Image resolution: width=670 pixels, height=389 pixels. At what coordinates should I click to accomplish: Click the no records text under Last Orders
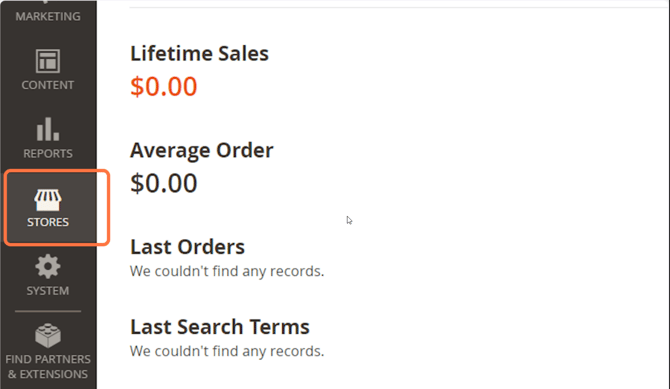pos(227,271)
